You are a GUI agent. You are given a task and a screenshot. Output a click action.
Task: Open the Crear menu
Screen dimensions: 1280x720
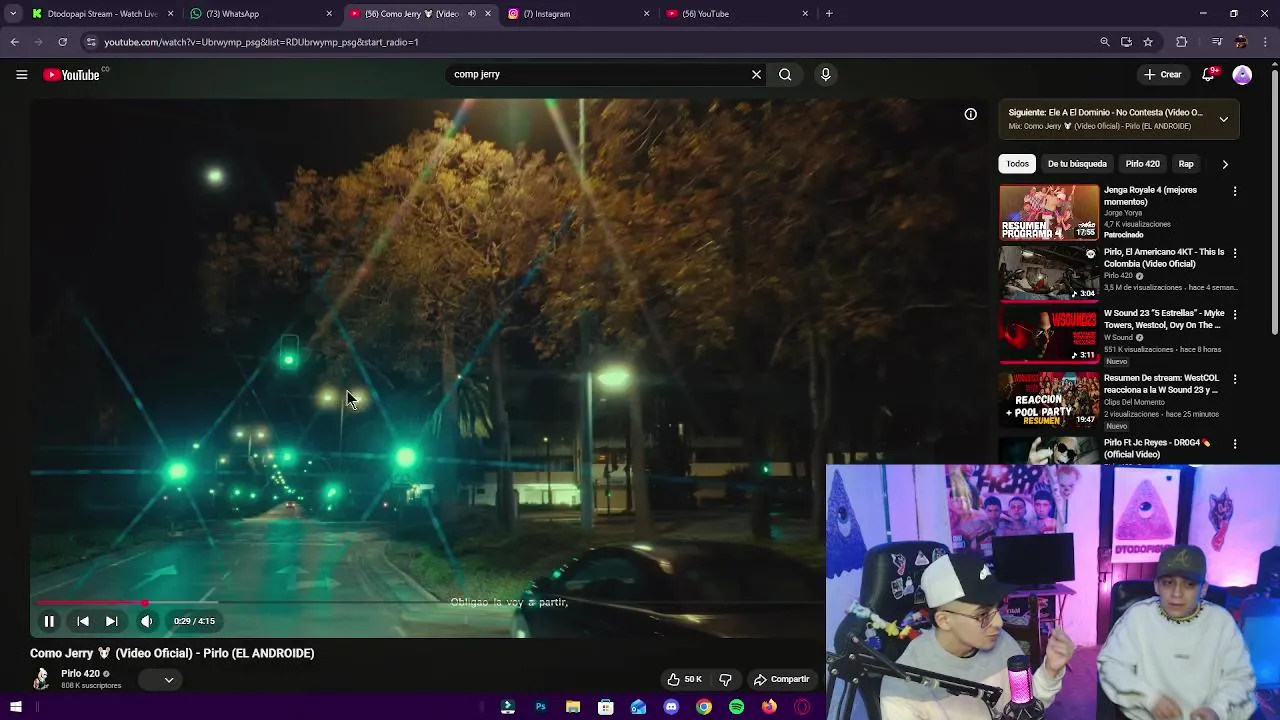click(1163, 74)
